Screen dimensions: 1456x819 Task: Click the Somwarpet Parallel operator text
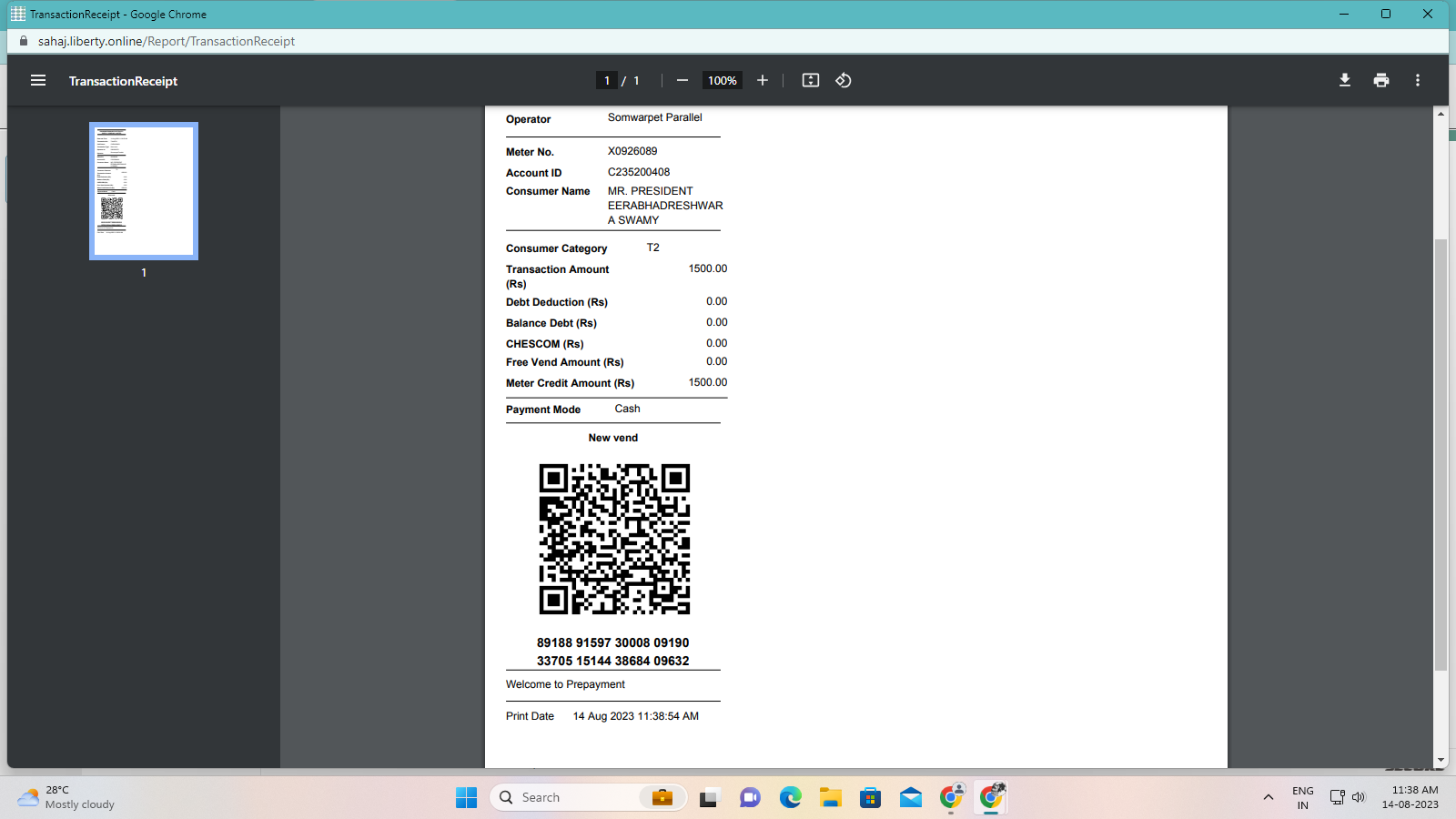[655, 117]
